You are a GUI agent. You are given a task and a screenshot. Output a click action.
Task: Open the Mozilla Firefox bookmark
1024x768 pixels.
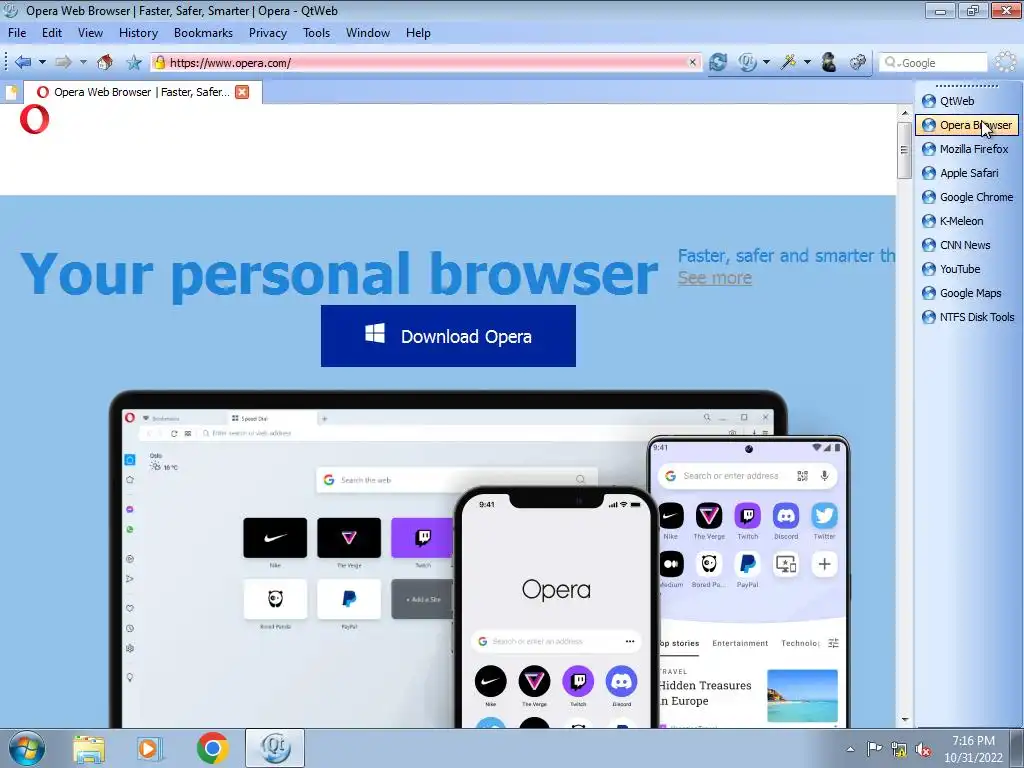967,149
